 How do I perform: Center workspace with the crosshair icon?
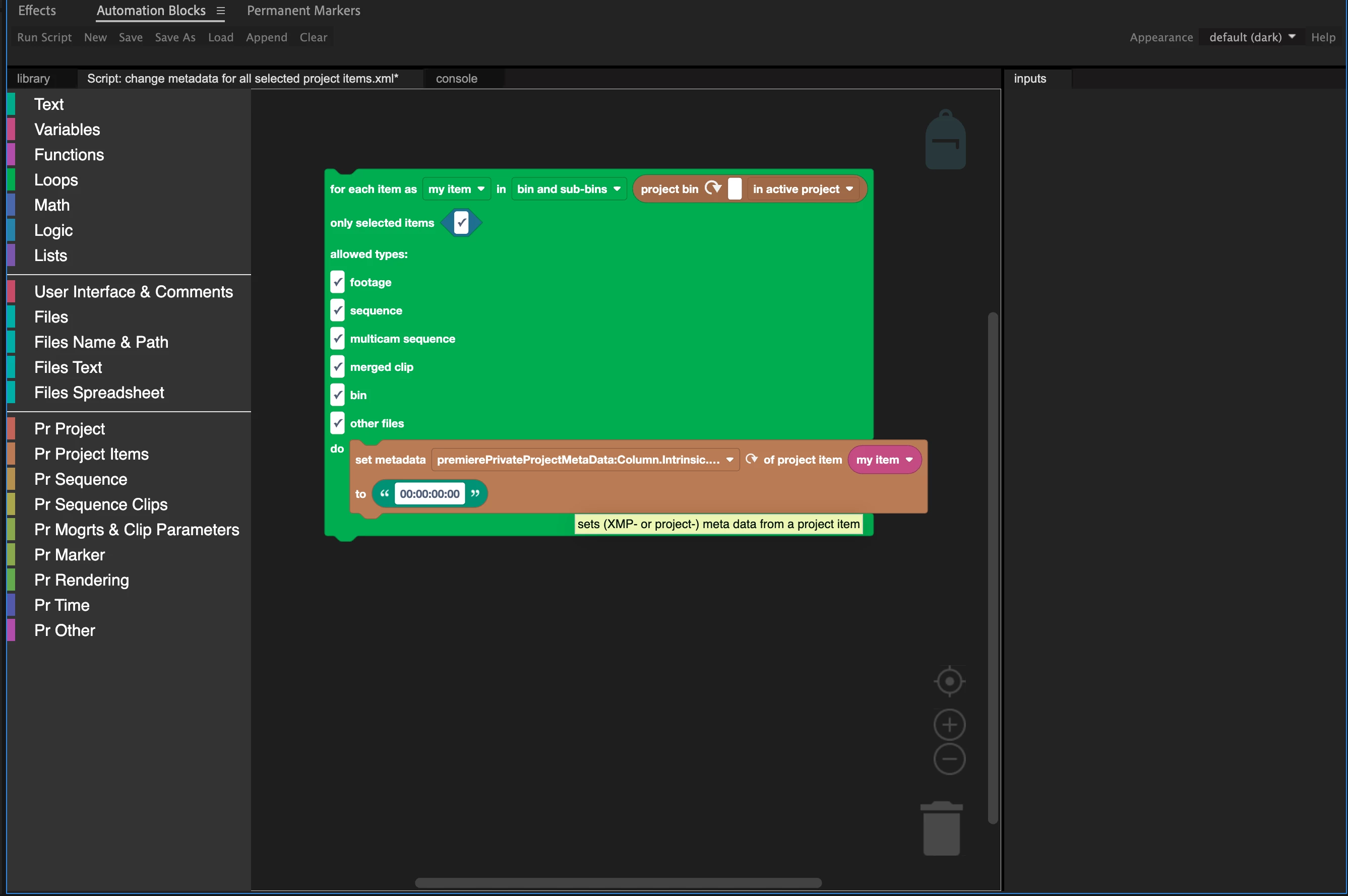pyautogui.click(x=950, y=681)
